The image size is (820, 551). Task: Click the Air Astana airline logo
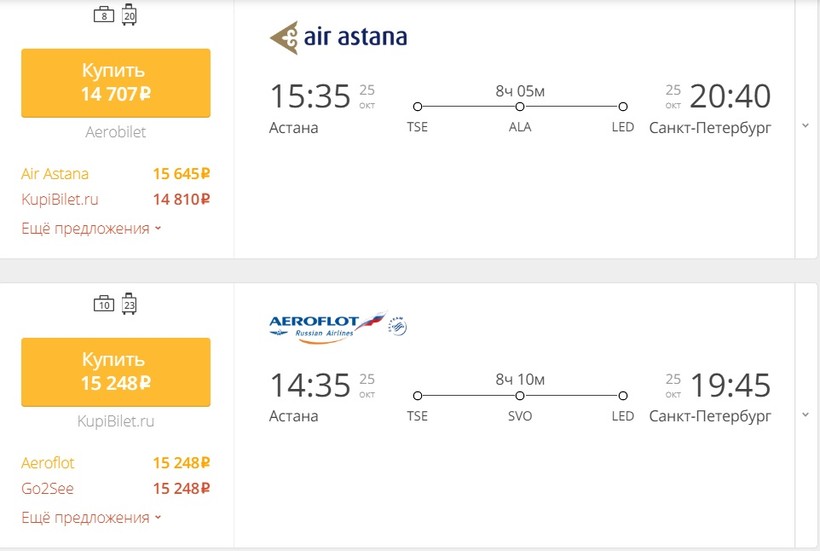[338, 38]
